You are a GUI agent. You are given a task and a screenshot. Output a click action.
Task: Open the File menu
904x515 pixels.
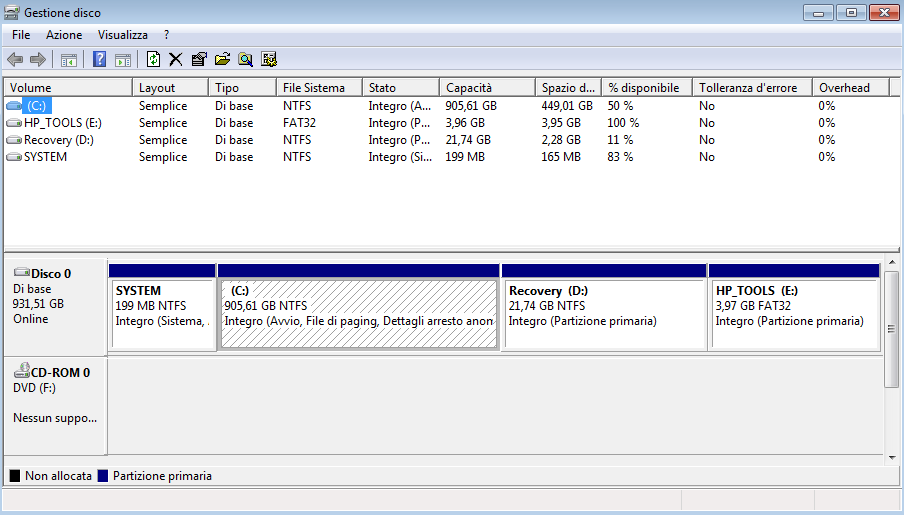click(21, 35)
